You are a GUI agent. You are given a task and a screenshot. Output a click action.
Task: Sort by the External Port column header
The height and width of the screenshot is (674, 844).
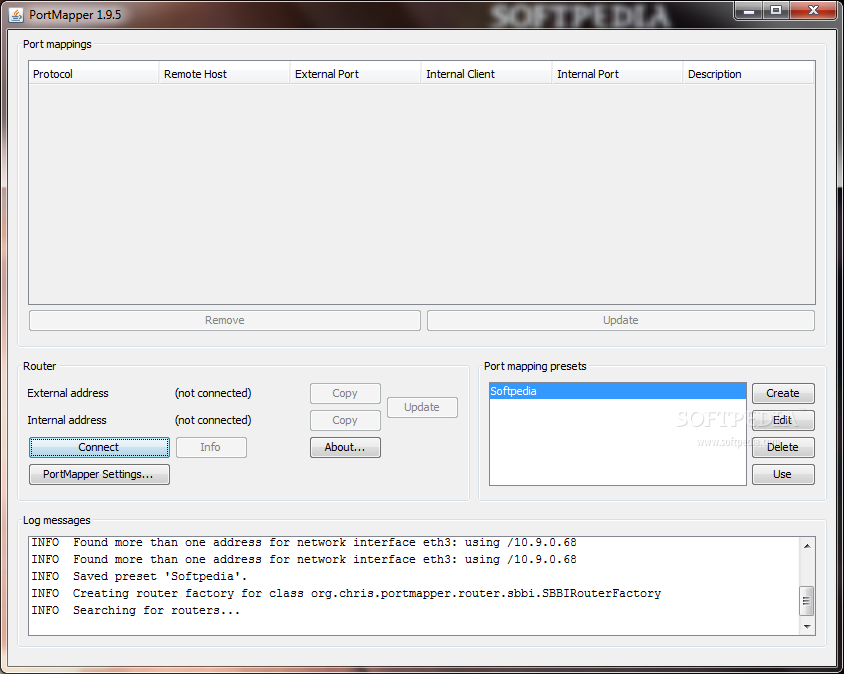[x=355, y=74]
